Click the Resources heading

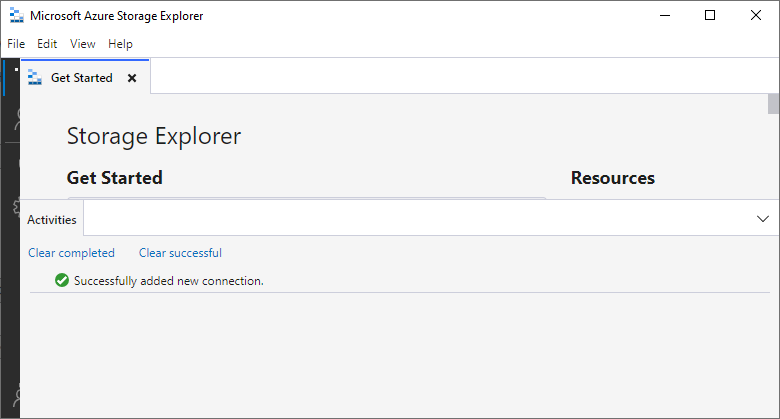612,178
